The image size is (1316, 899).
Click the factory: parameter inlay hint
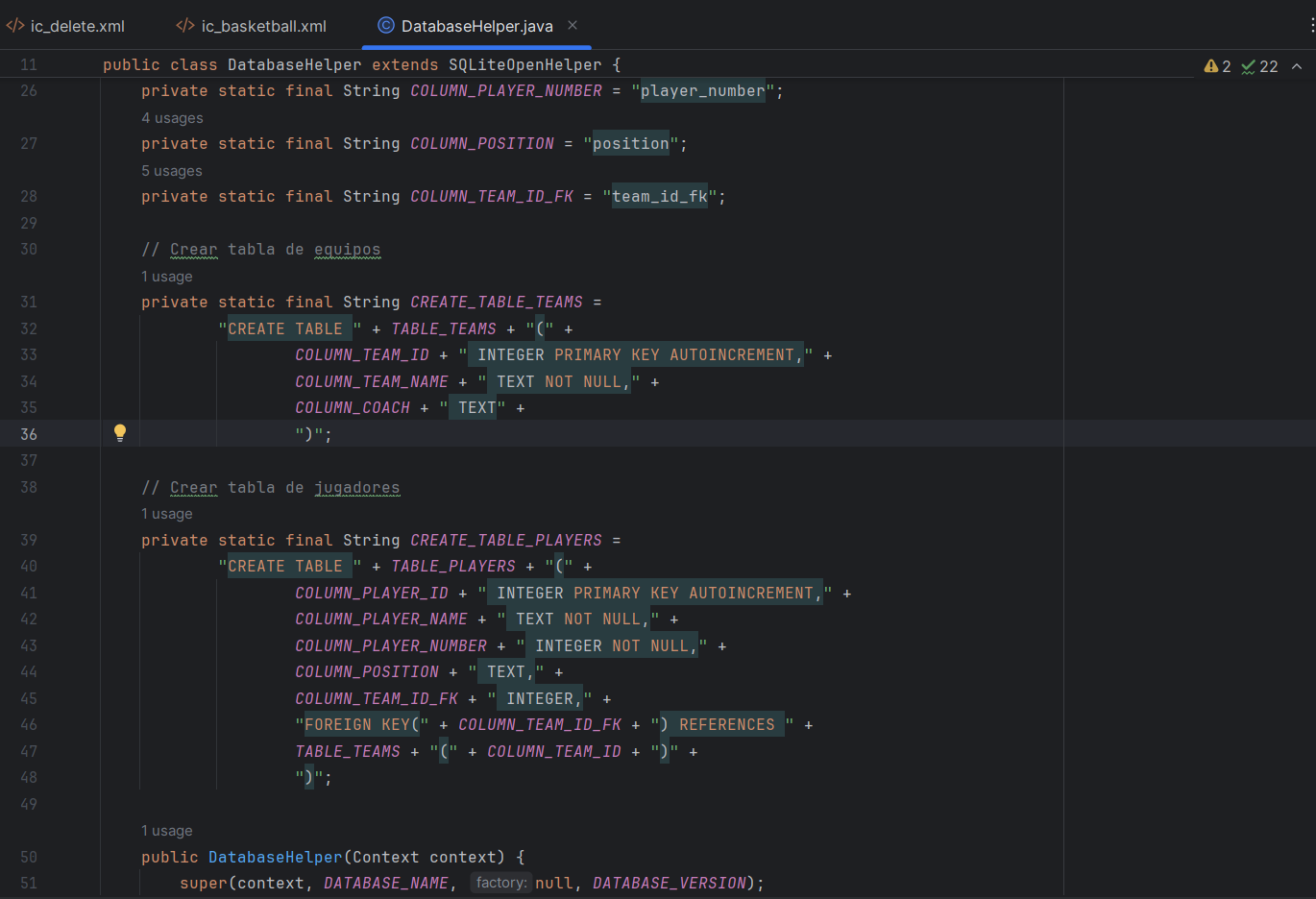(500, 883)
